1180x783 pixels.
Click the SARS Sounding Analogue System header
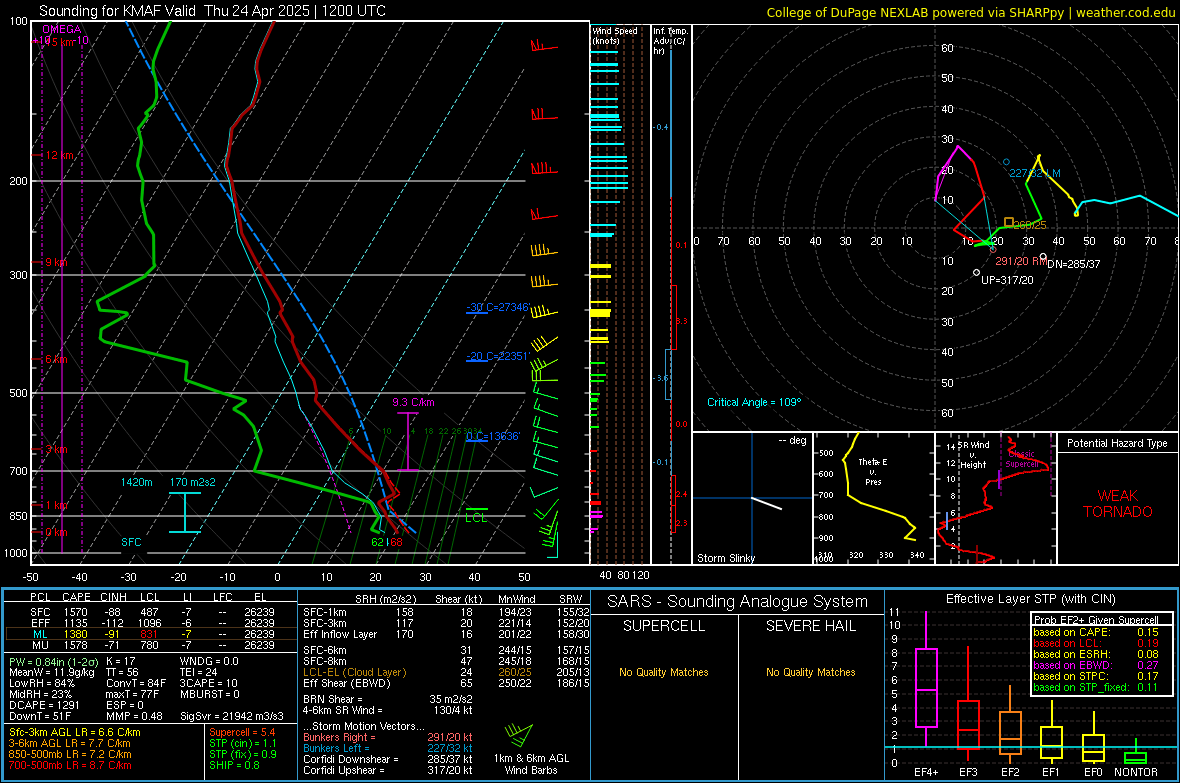tap(738, 602)
